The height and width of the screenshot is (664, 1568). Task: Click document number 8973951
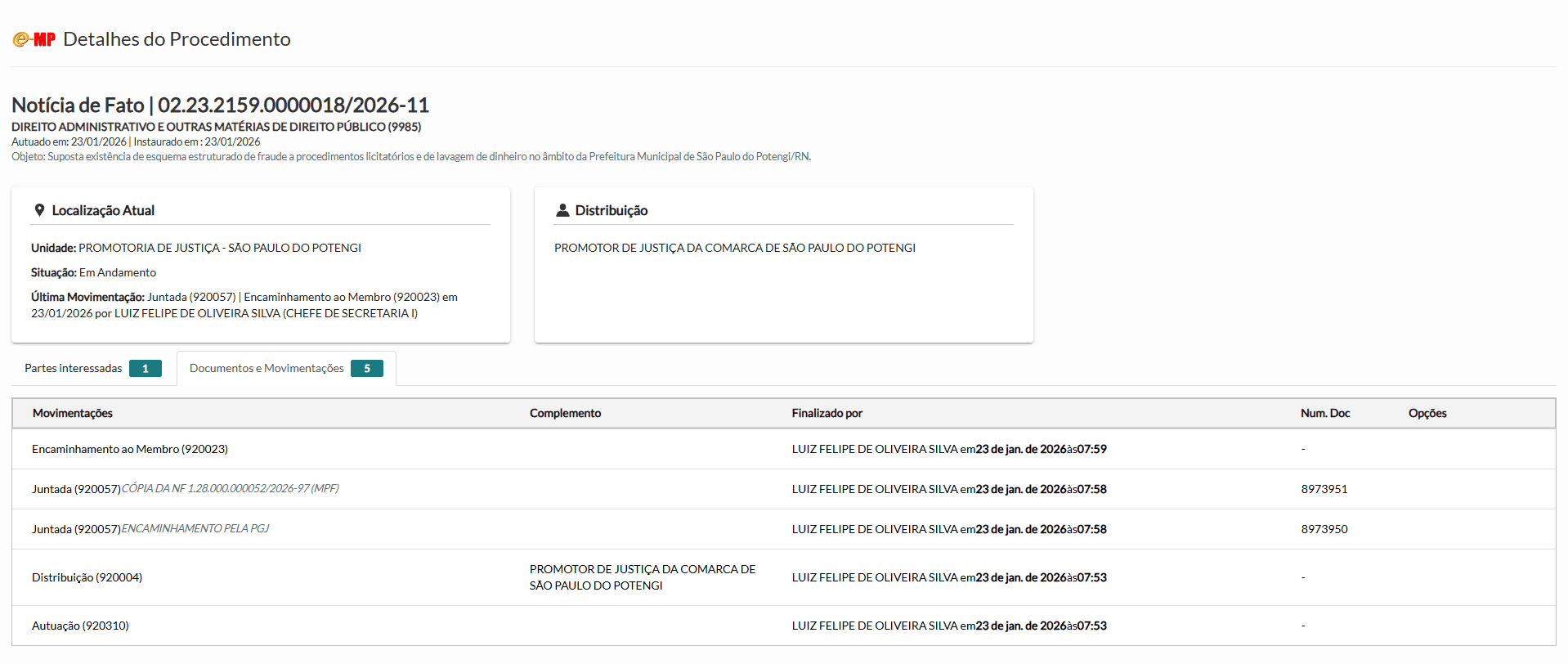1324,490
